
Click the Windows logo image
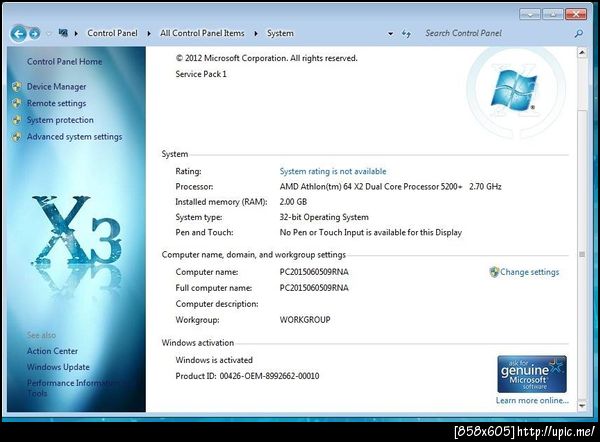[x=514, y=90]
